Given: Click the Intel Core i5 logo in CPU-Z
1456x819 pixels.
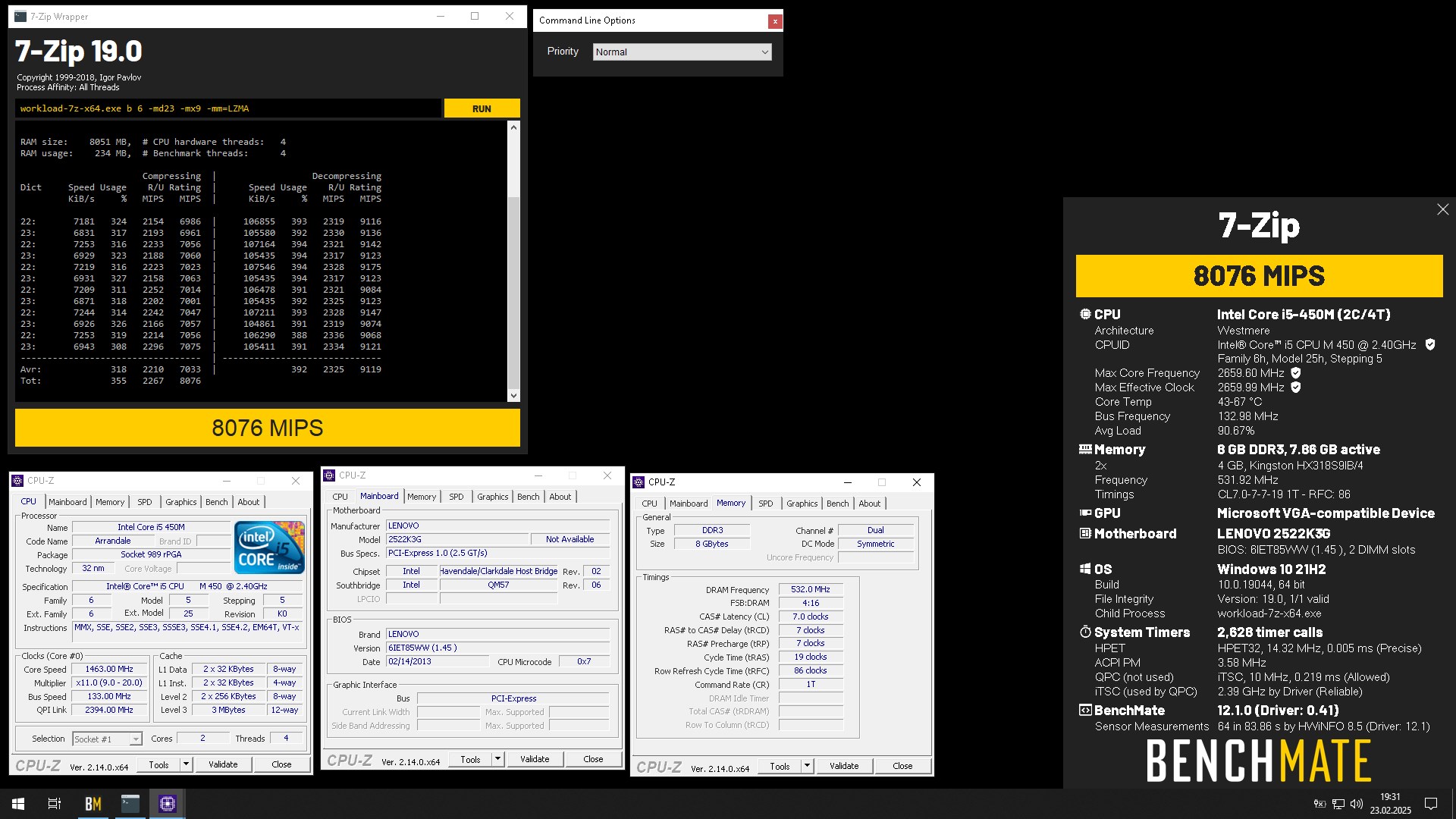Looking at the screenshot, I should [x=269, y=547].
